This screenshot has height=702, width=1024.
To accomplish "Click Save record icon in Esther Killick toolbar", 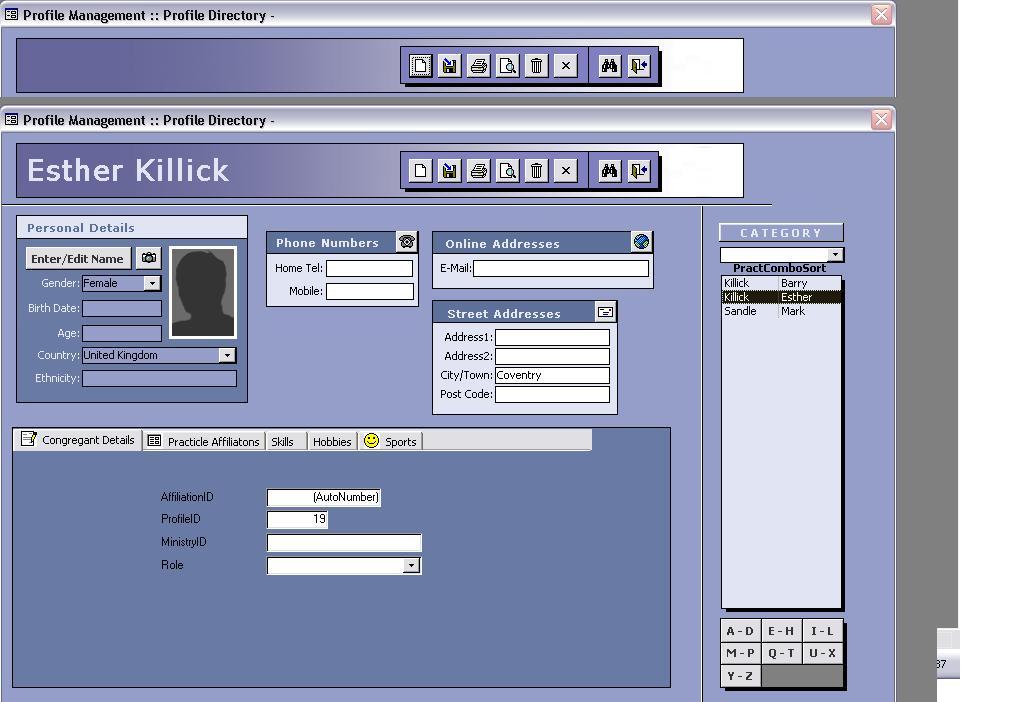I will 449,171.
